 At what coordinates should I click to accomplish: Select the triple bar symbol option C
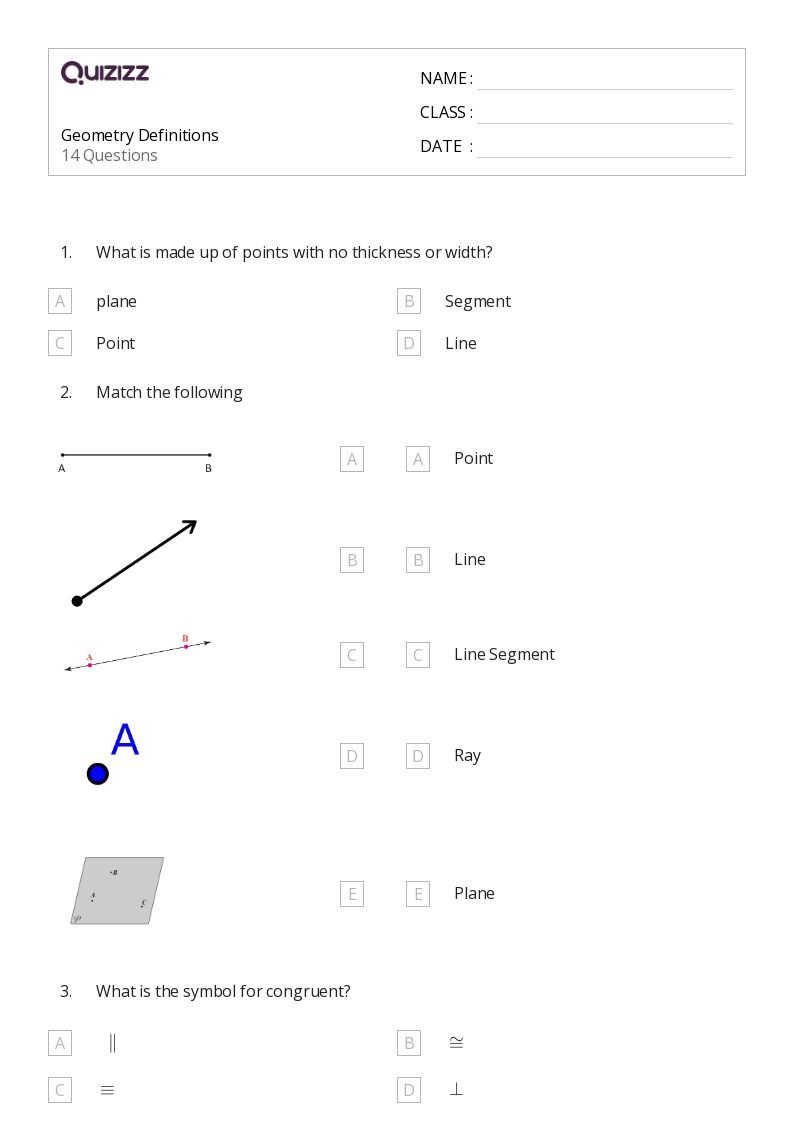tap(60, 1090)
